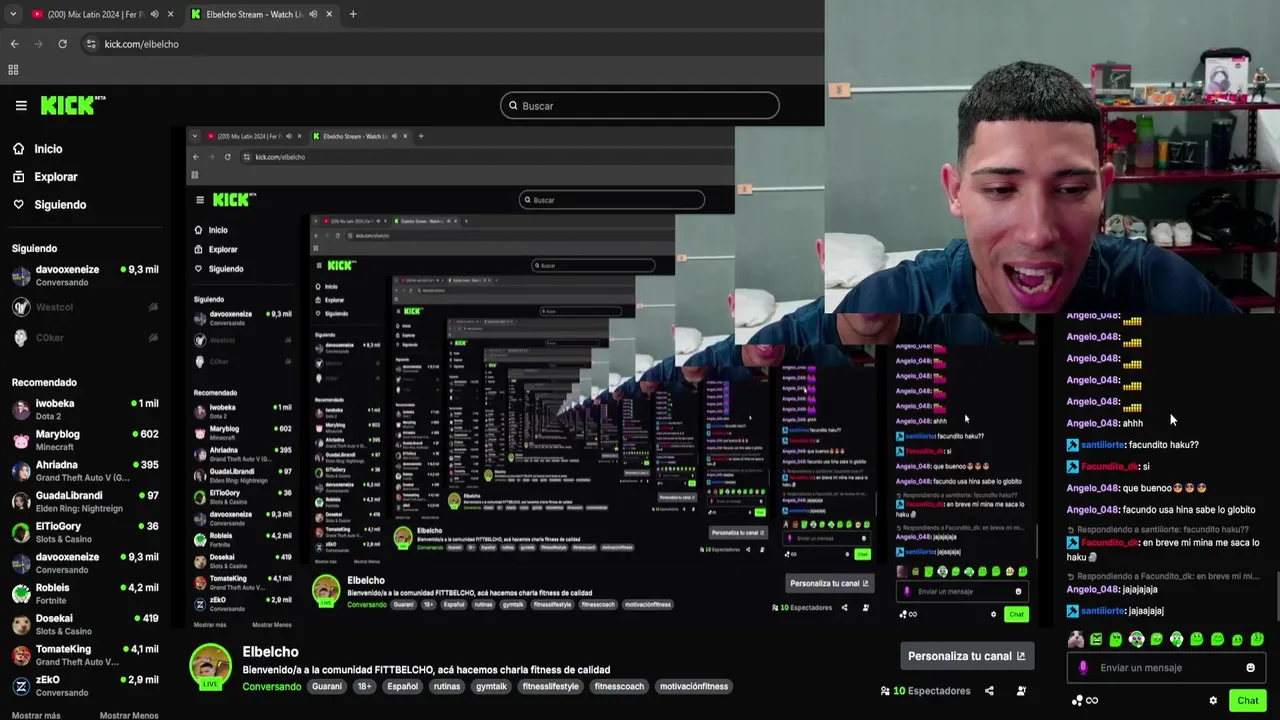Click the browser Forward arrow

click(x=38, y=44)
